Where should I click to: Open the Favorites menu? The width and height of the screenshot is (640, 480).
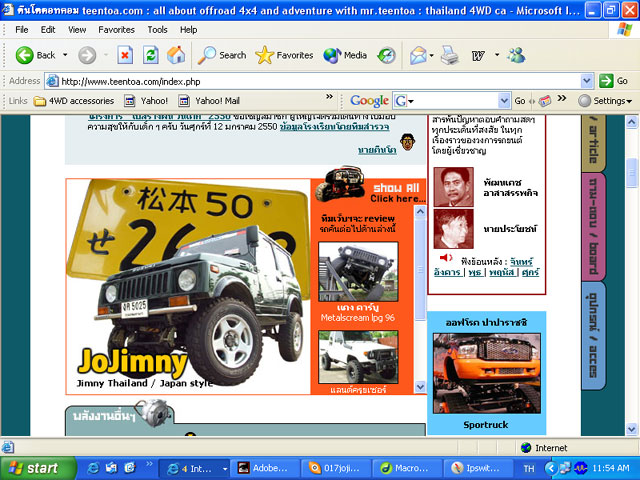click(116, 30)
